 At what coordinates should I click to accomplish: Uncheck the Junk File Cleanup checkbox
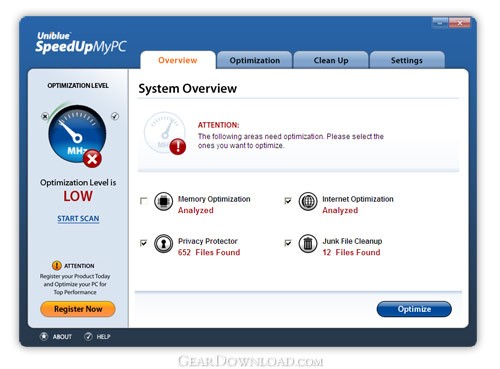click(288, 243)
